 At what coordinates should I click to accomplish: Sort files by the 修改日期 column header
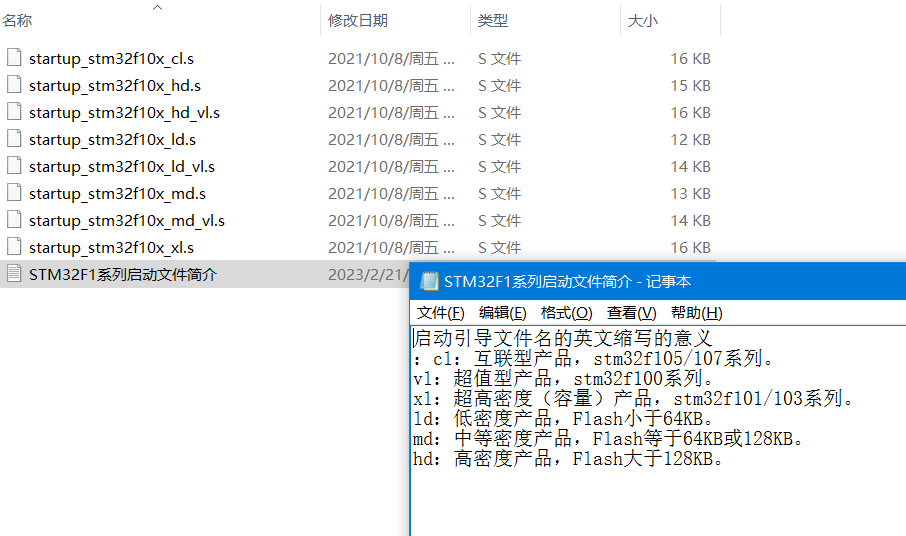[x=358, y=21]
